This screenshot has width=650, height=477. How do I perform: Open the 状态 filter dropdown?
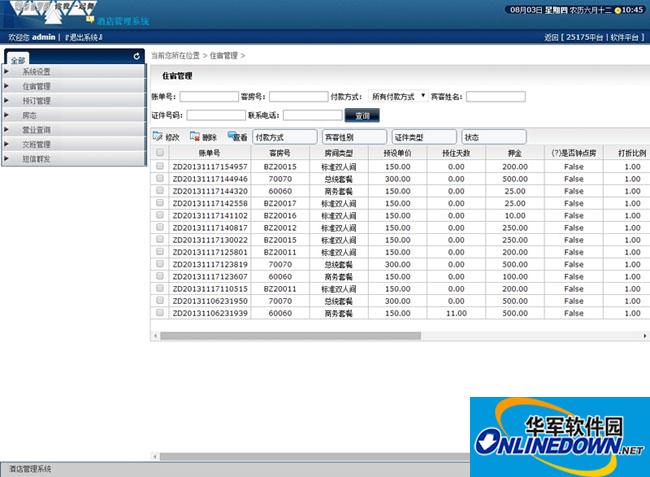click(x=494, y=137)
